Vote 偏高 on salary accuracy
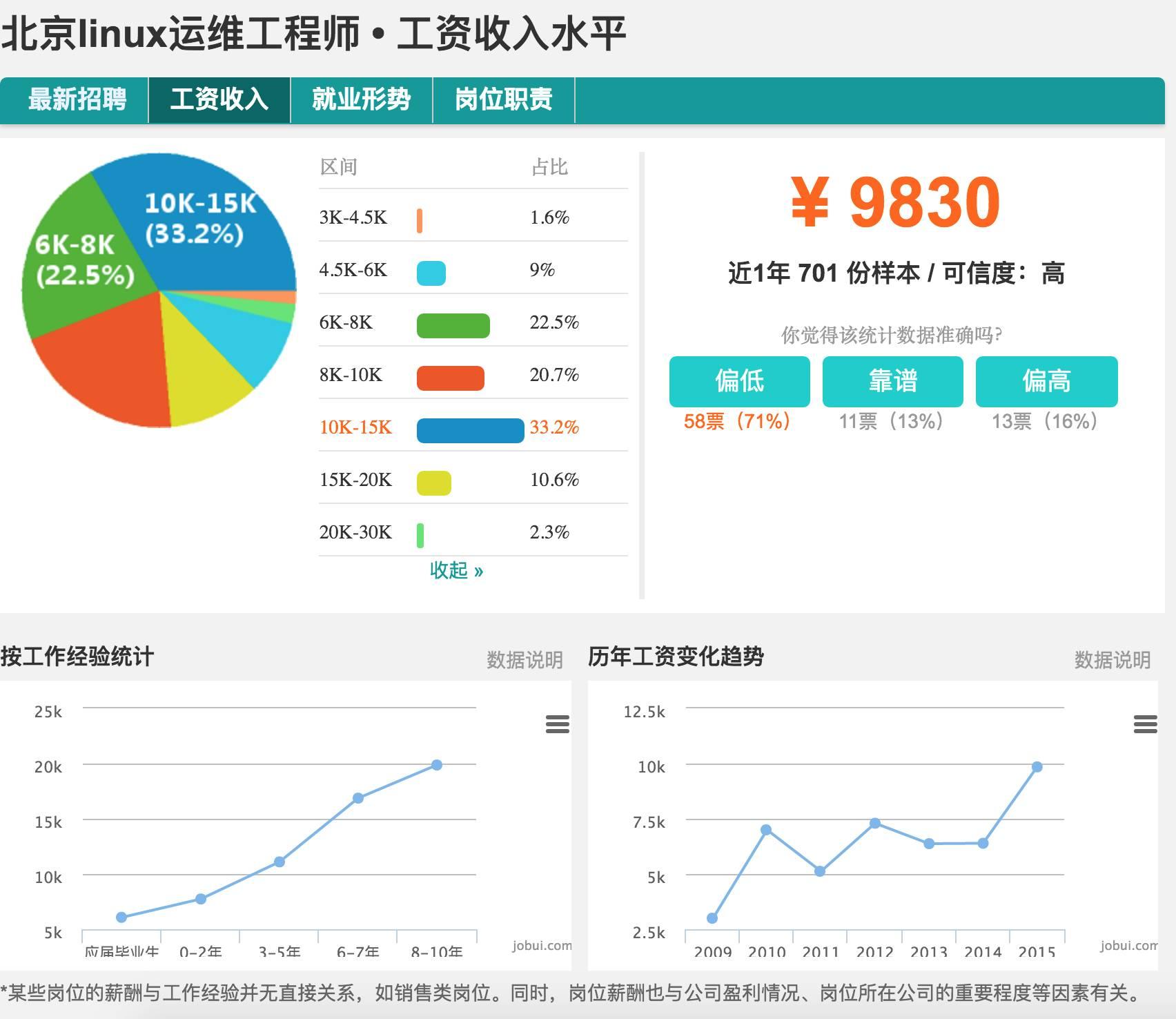 tap(1046, 381)
